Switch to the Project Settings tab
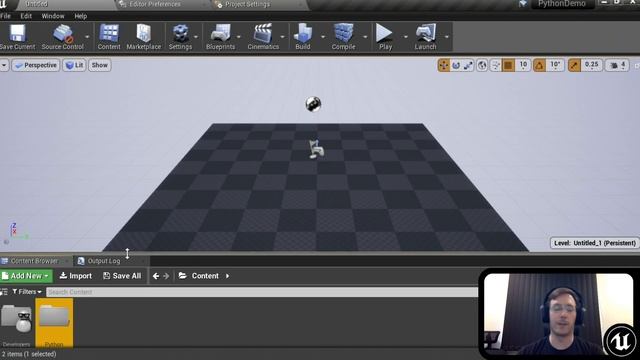The image size is (640, 360). tap(247, 4)
